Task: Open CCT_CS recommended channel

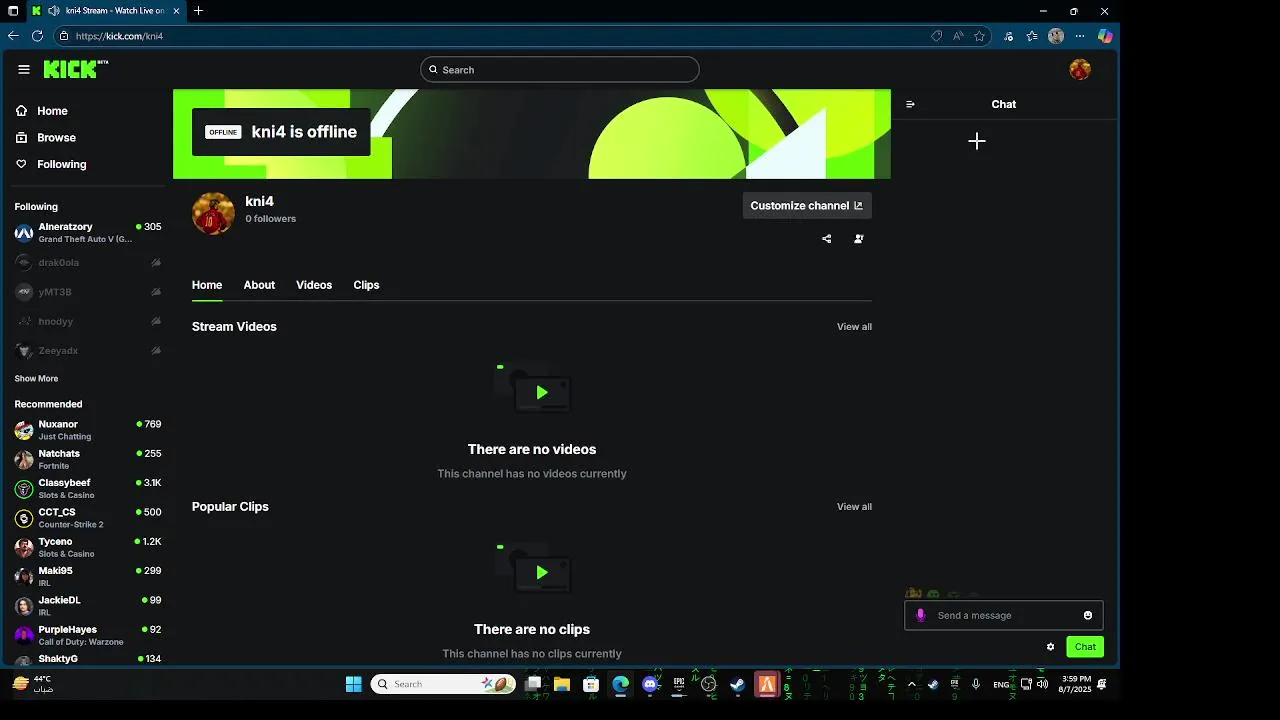Action: (x=88, y=518)
